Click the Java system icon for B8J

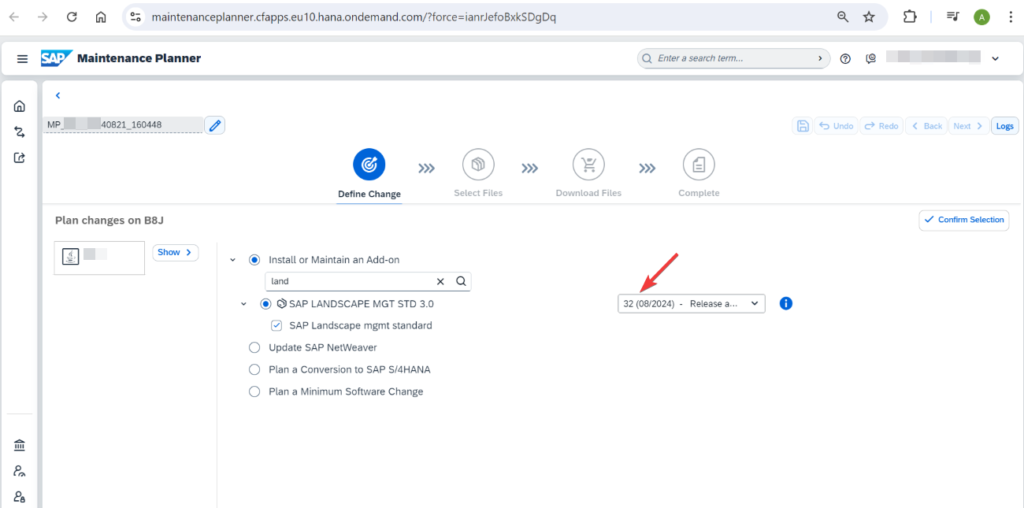71,257
